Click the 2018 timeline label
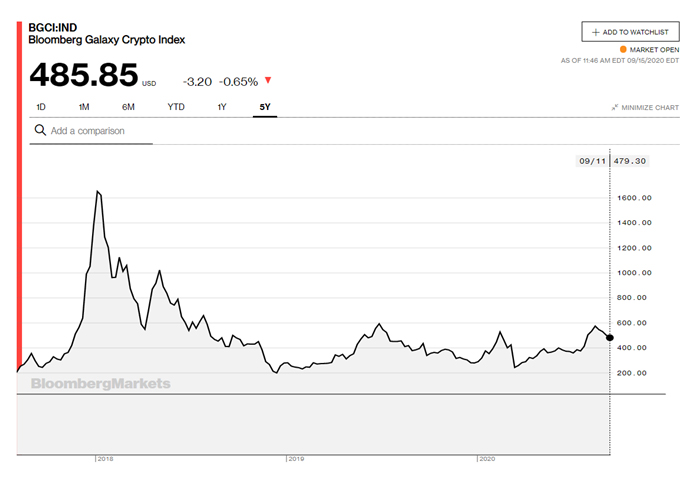The width and height of the screenshot is (695, 481). coord(105,459)
